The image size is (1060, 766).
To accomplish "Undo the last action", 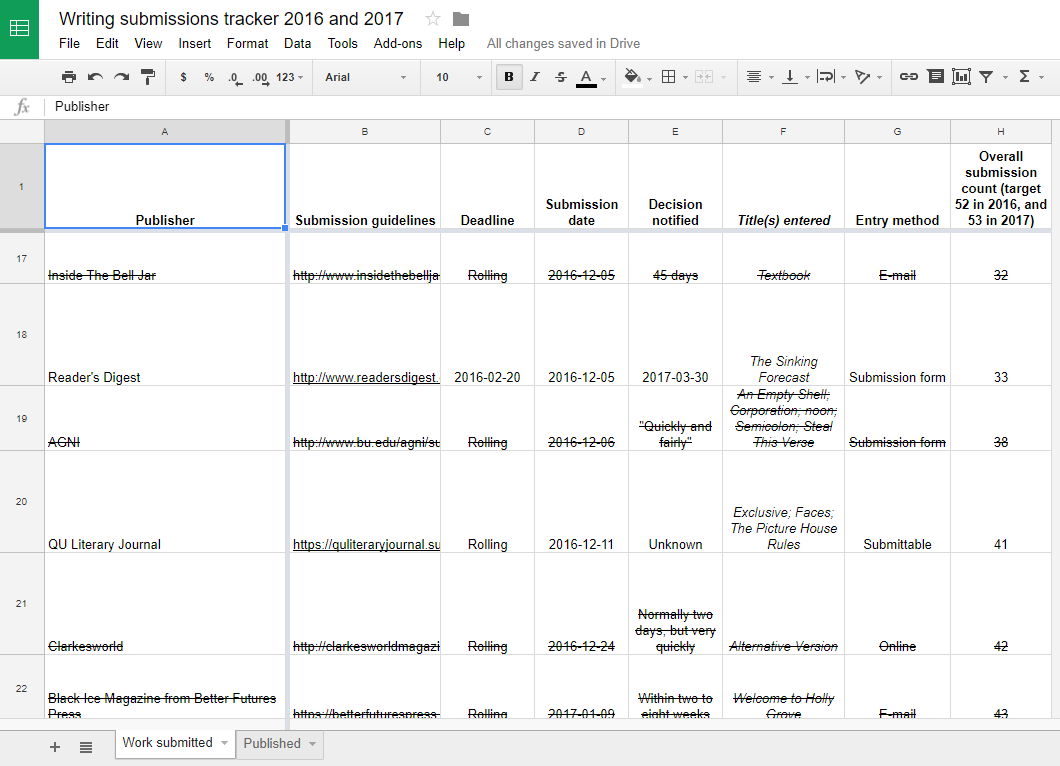I will 95,77.
